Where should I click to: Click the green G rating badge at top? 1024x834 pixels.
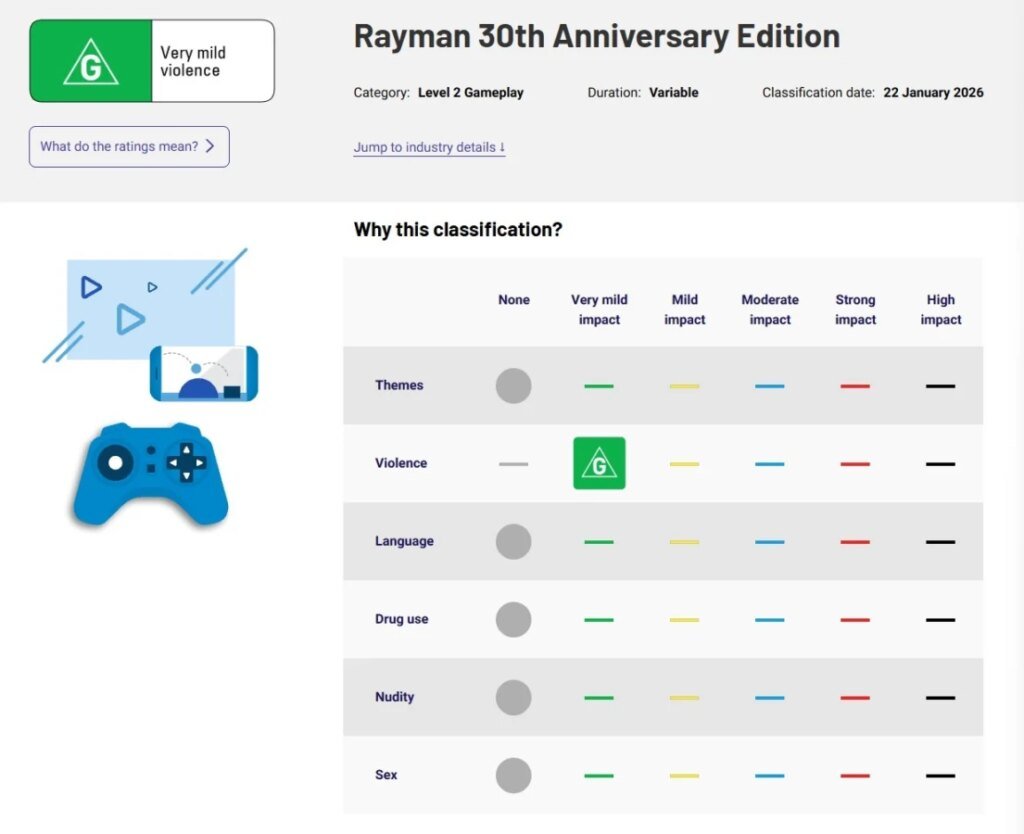click(91, 61)
